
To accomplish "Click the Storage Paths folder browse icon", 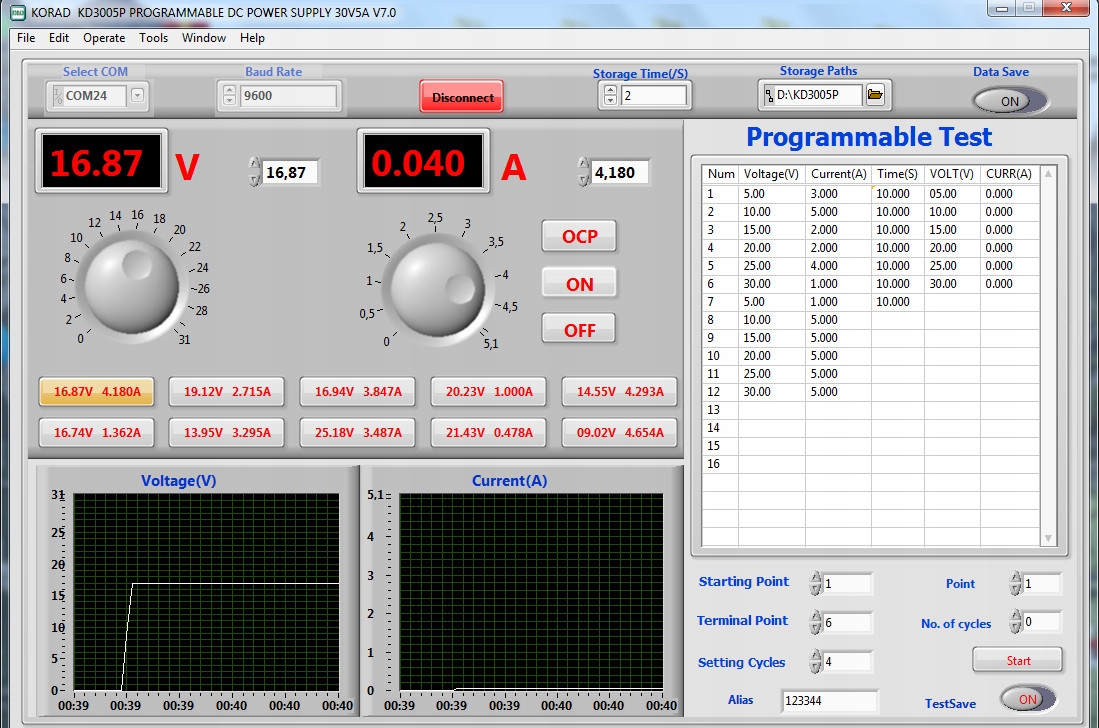I will point(875,95).
